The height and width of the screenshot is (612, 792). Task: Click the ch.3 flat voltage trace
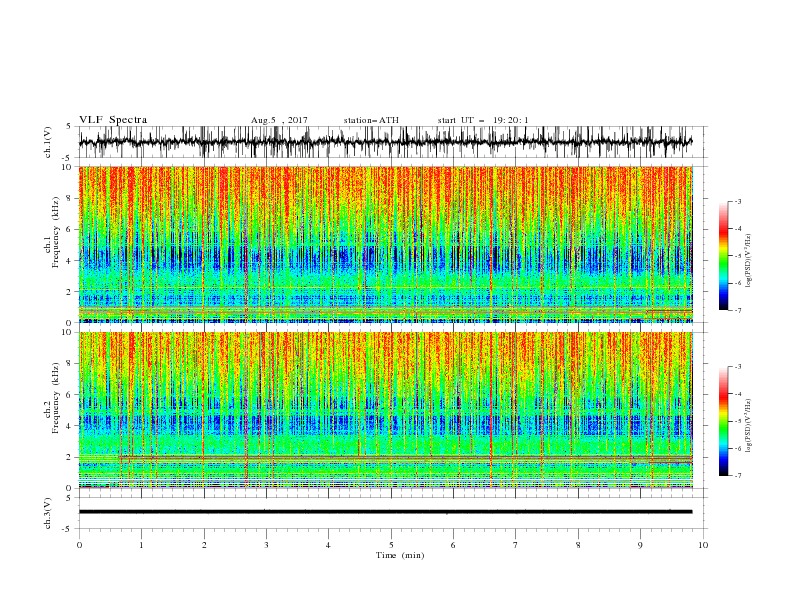[x=385, y=512]
